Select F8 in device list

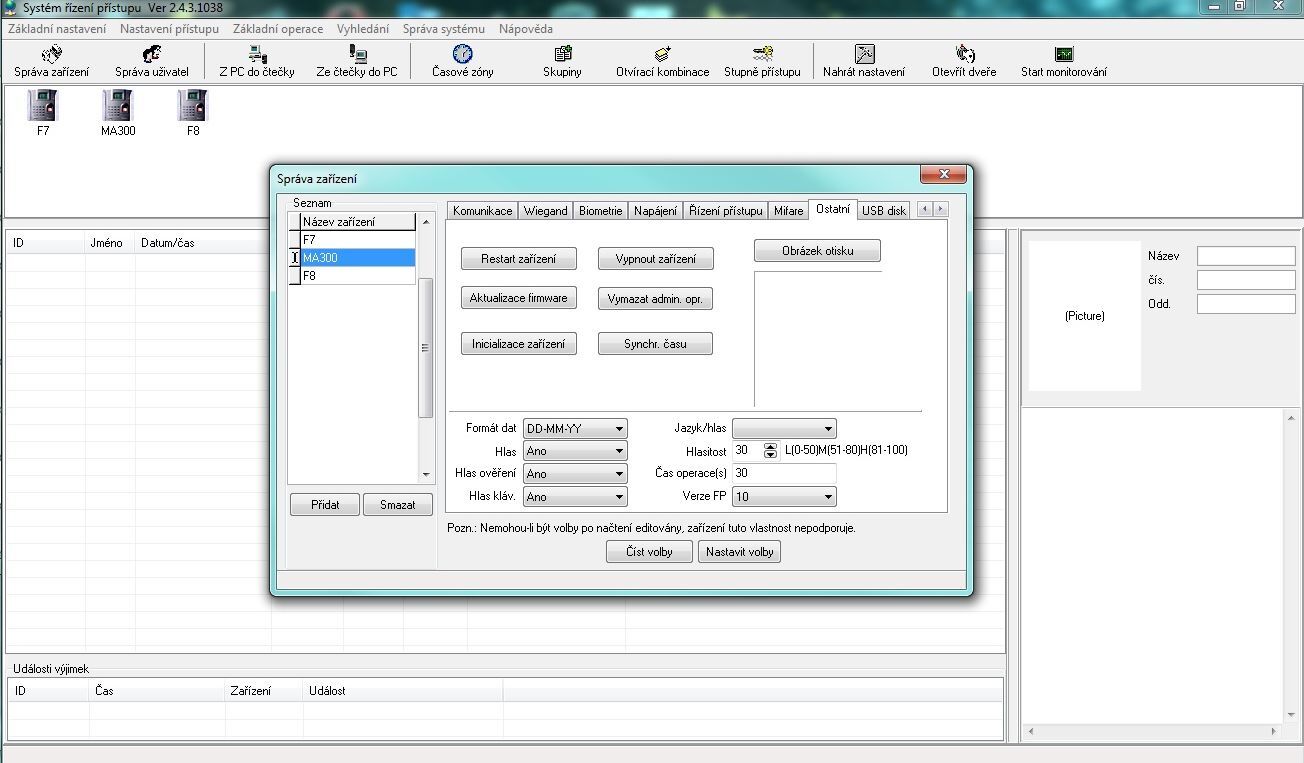coord(357,276)
